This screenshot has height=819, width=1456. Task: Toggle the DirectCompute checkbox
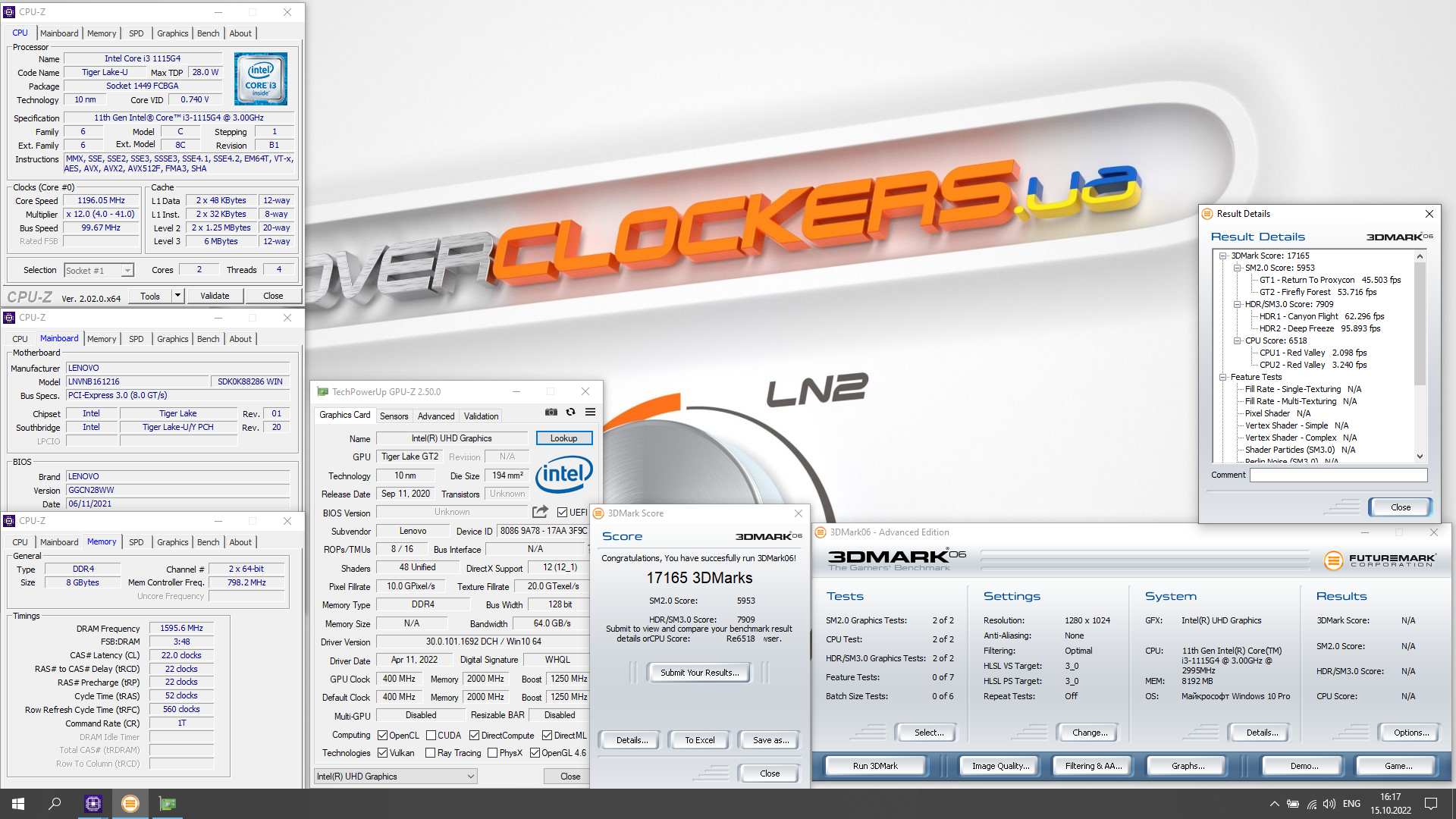474,735
